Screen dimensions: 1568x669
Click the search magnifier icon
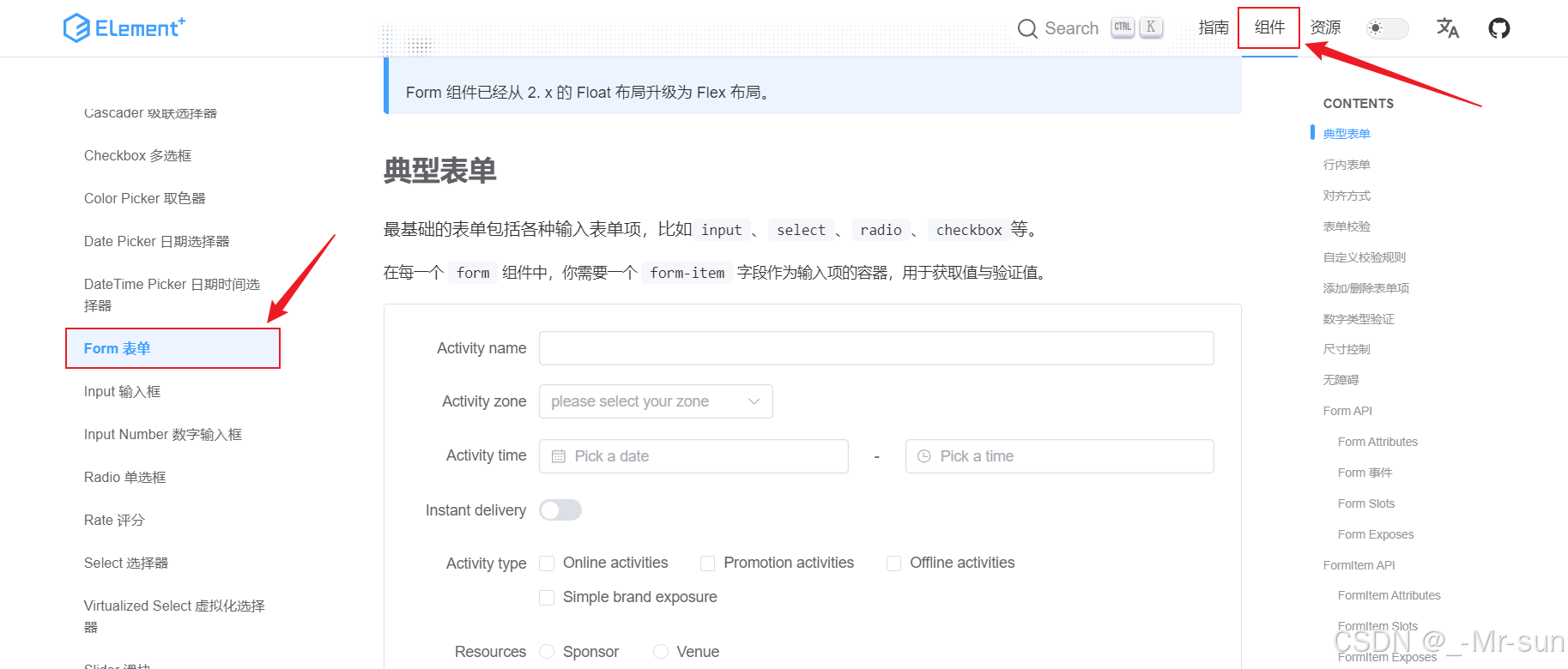pyautogui.click(x=1027, y=28)
